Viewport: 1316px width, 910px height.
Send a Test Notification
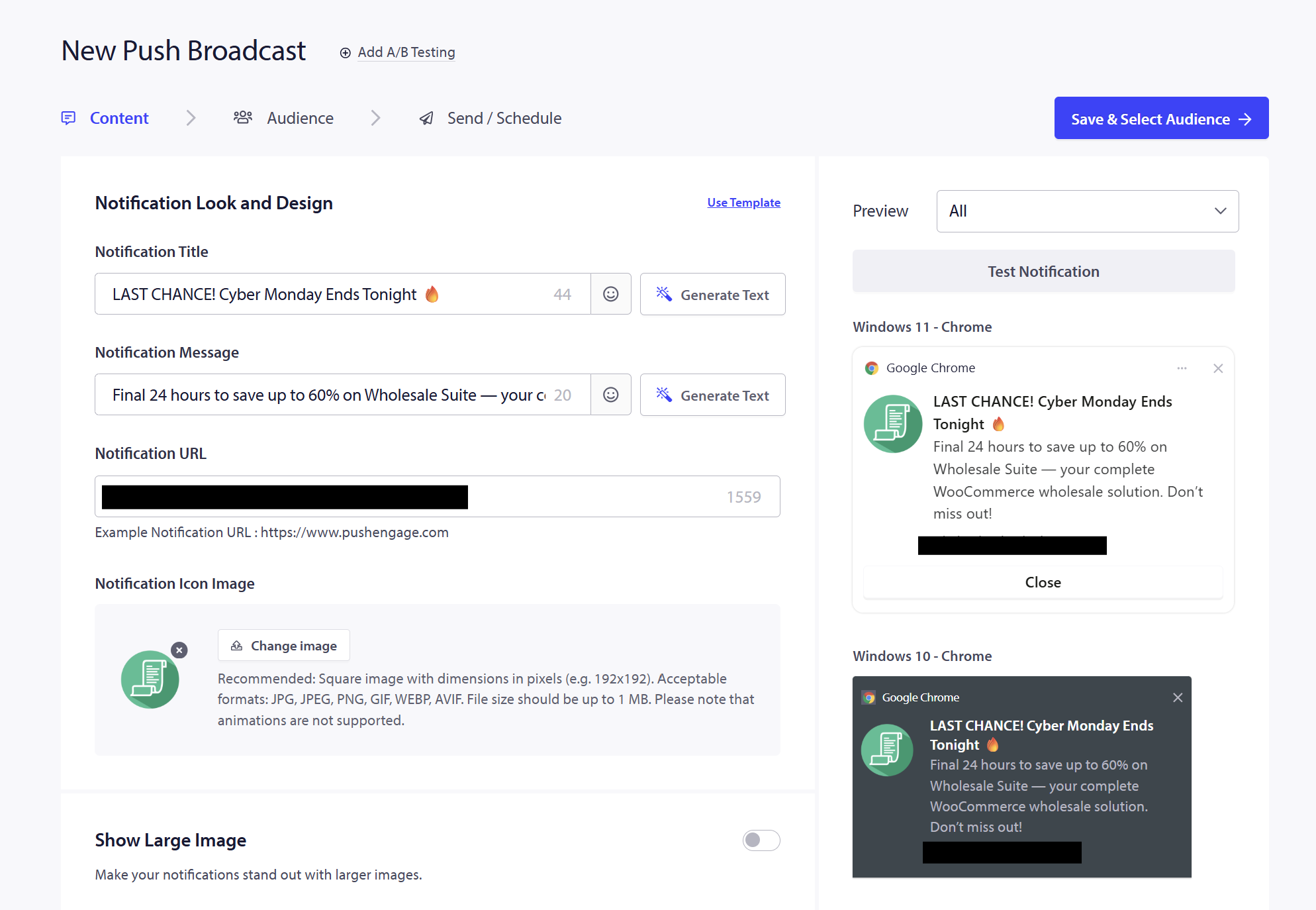[x=1043, y=272]
